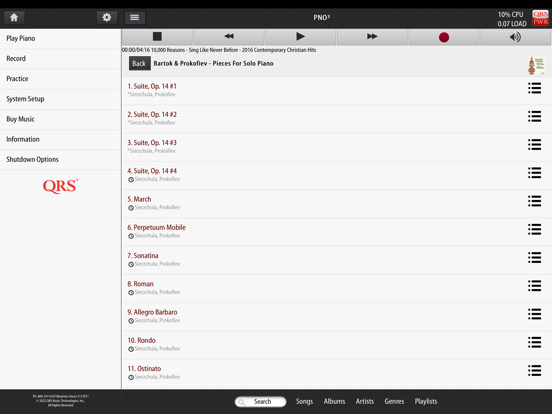The image size is (552, 414).
Task: Switch to Playlists tab
Action: [x=426, y=401]
